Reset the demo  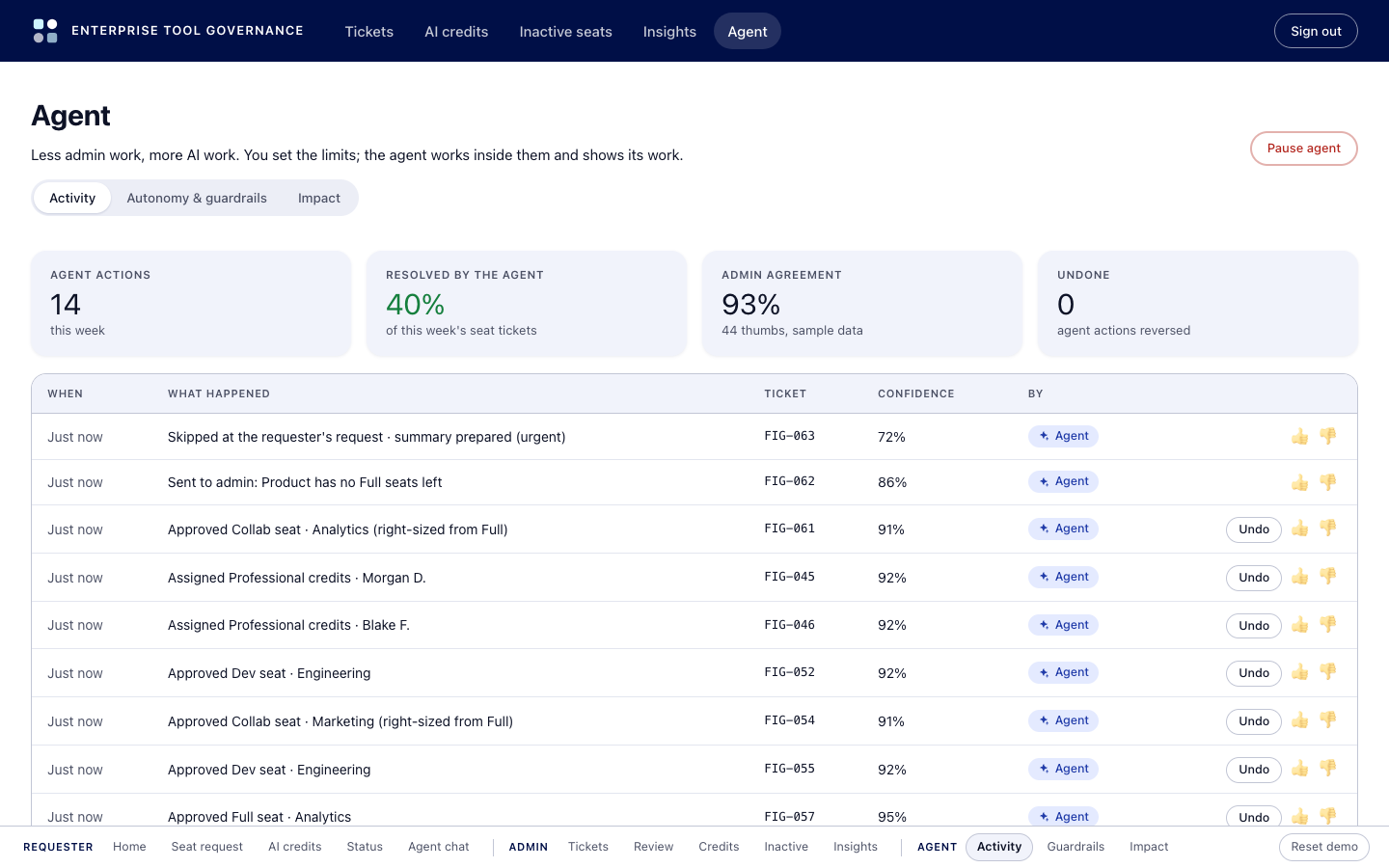point(1324,847)
